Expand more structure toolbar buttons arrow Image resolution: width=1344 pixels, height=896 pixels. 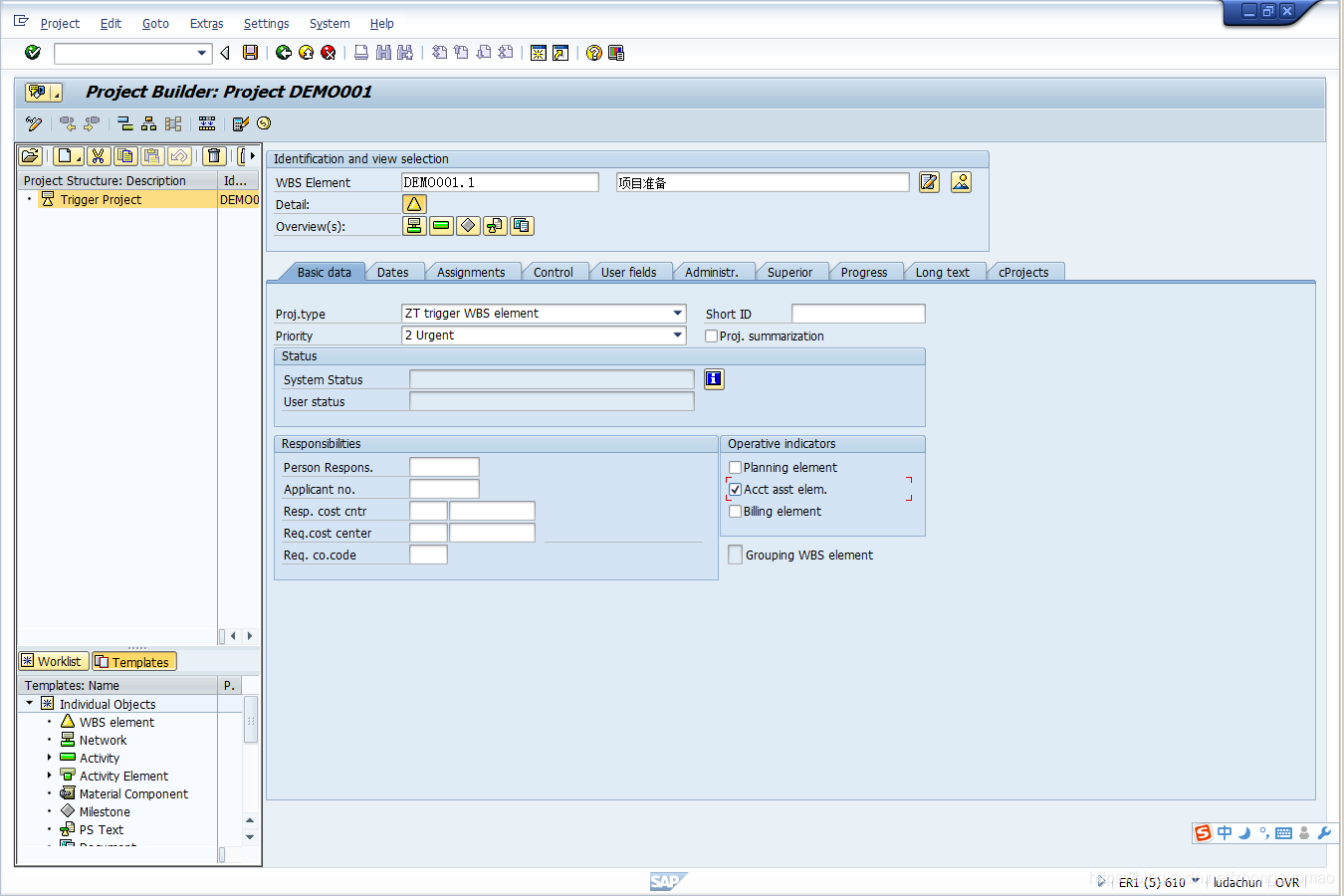click(252, 156)
